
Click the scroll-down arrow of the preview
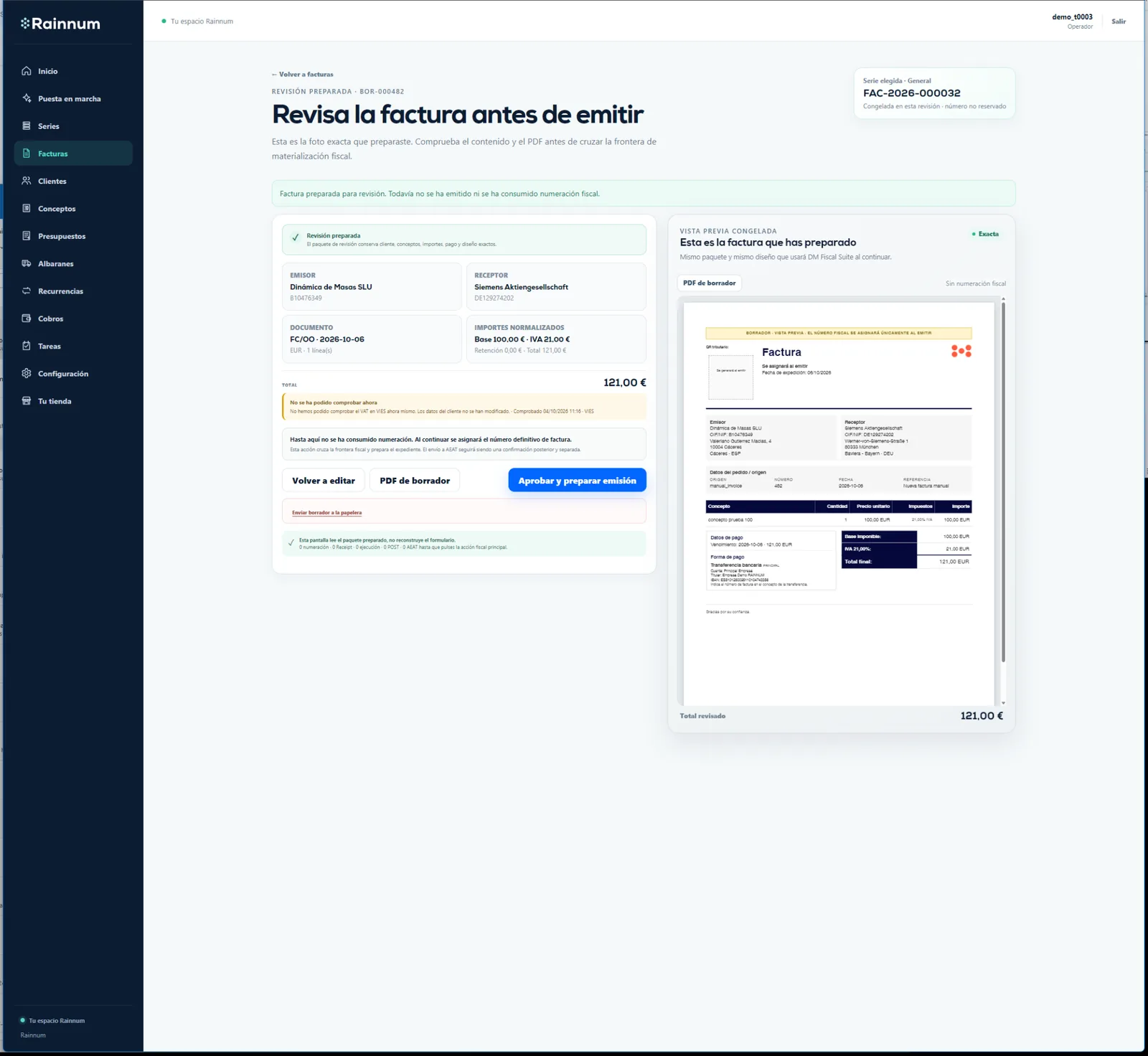[1003, 702]
